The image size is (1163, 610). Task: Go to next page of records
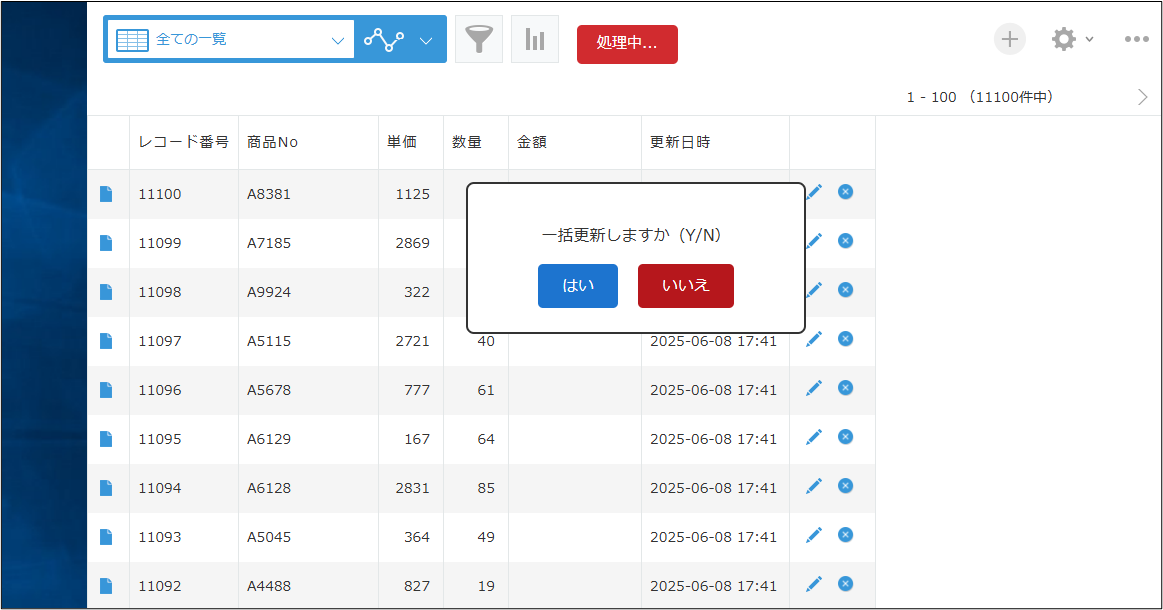(1143, 97)
